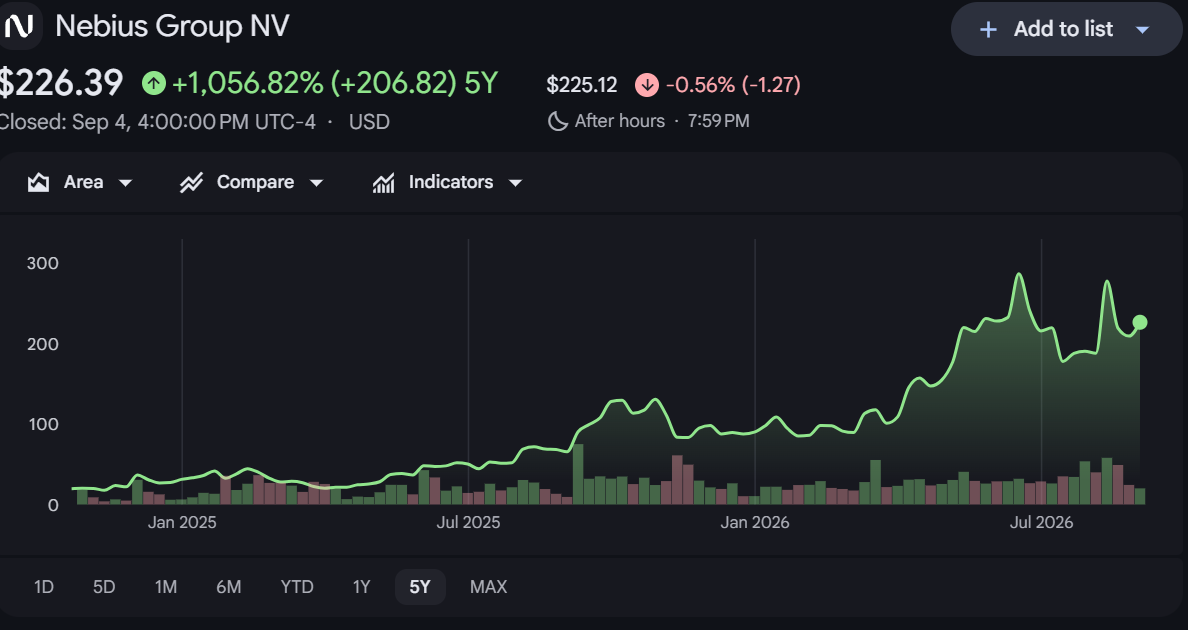The image size is (1188, 630).
Task: Select the YTD time range
Action: pos(297,587)
